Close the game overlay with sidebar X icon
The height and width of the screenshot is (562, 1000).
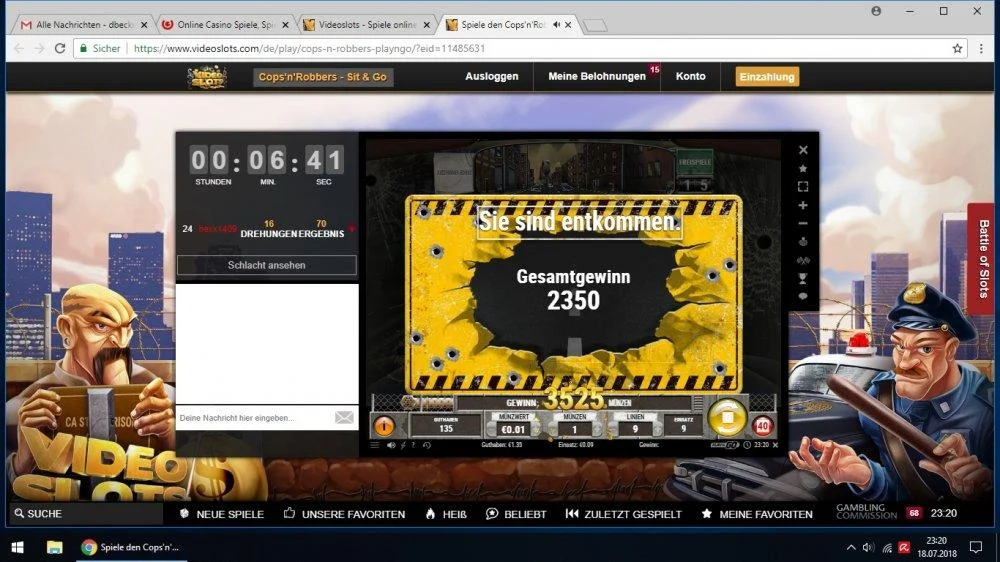click(803, 150)
